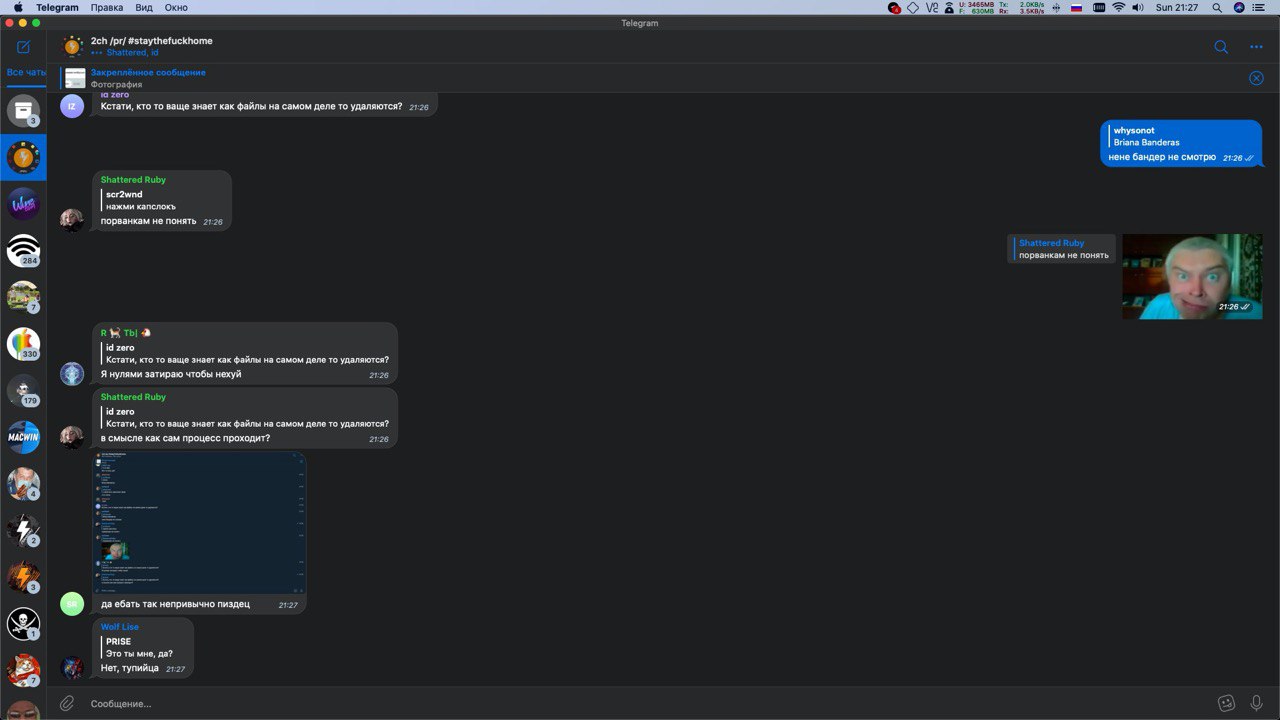
Task: Select the active 2ch /pr/ chat avatar
Action: click(x=23, y=157)
